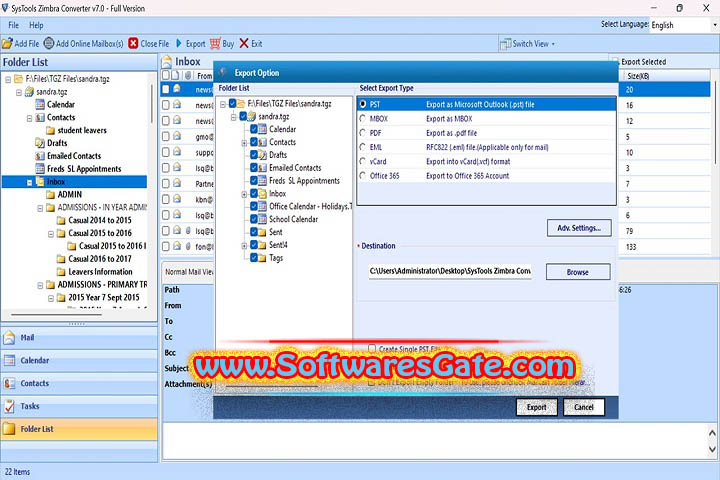Collapse the Contacts node in main Folder List
This screenshot has width=720, height=480.
29,118
